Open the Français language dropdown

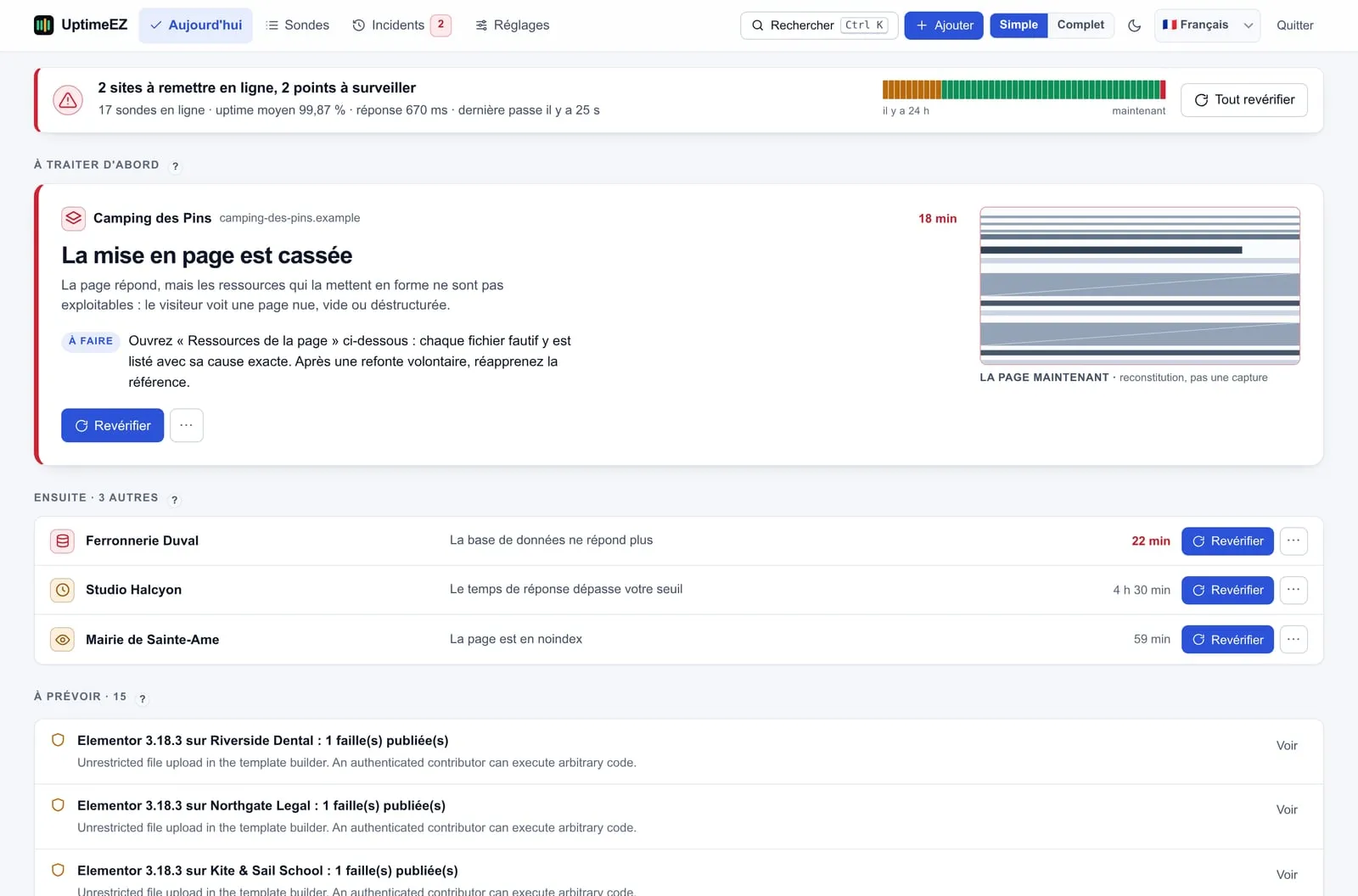click(x=1207, y=25)
